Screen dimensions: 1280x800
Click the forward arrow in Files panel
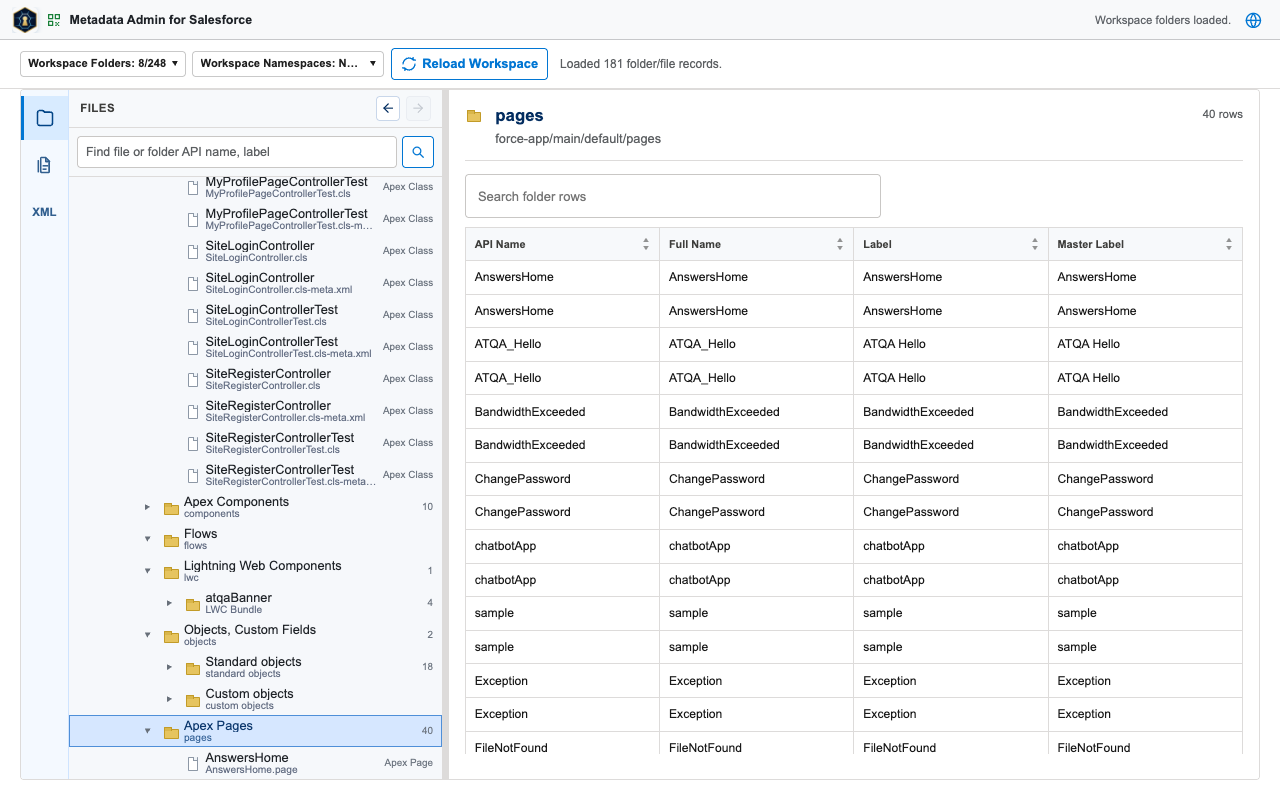coord(418,108)
